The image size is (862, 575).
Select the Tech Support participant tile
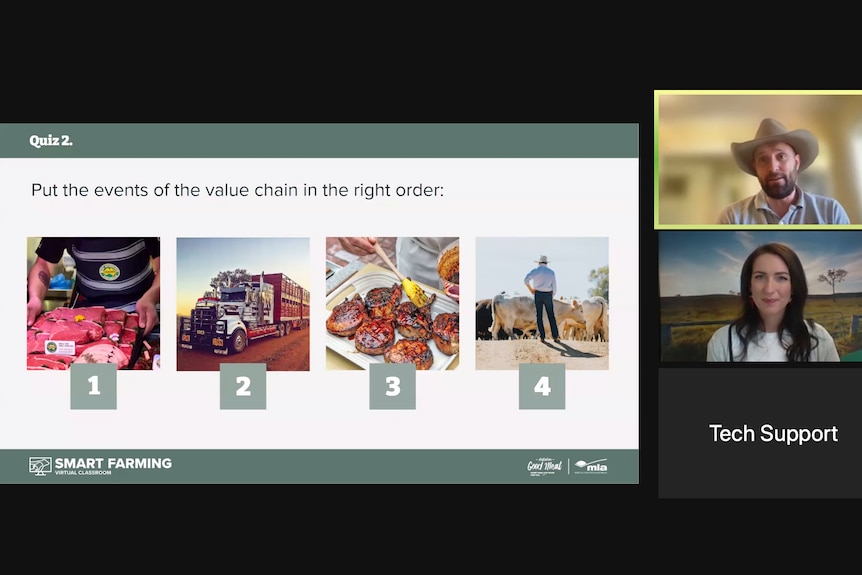(x=760, y=433)
